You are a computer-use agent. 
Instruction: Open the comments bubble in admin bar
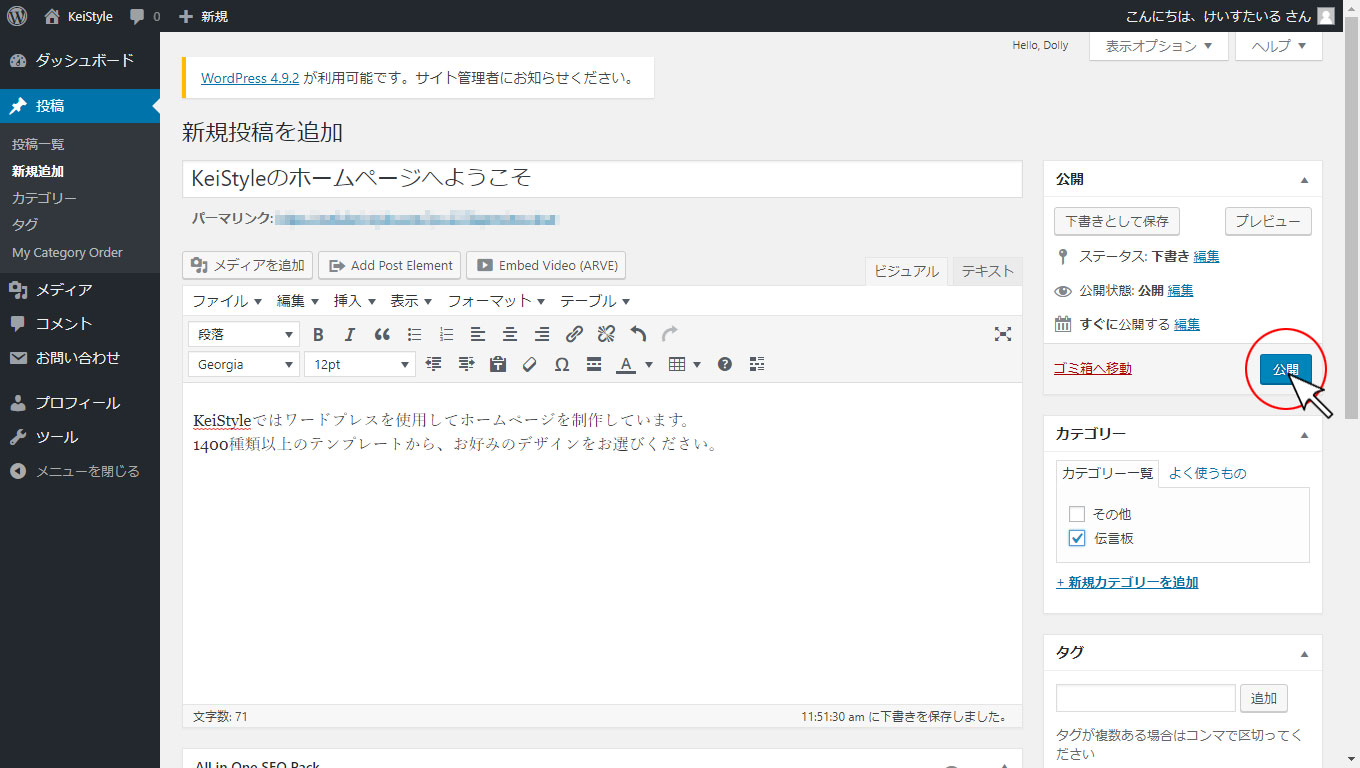click(144, 16)
